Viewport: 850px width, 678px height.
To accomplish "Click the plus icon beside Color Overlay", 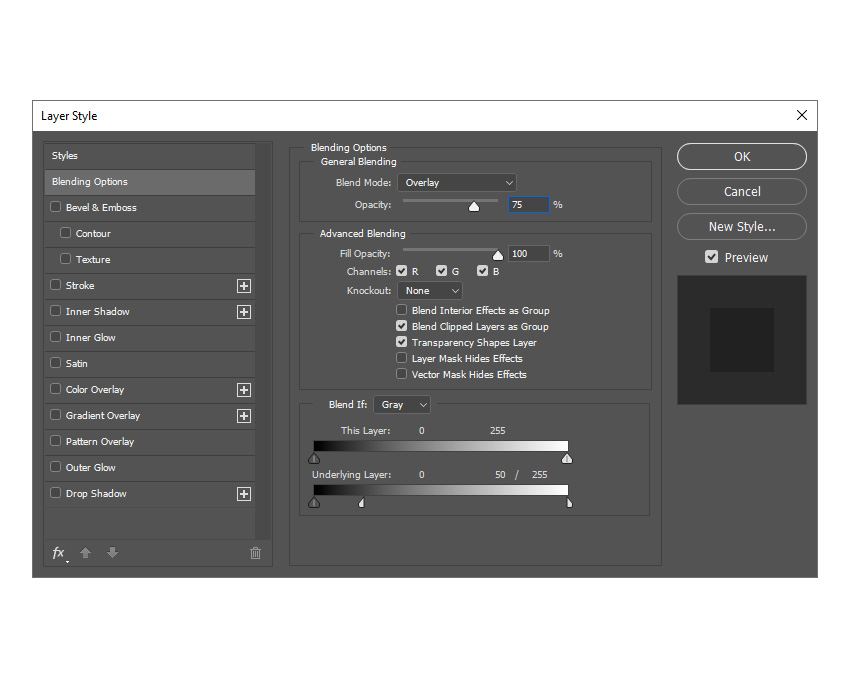I will (x=244, y=389).
